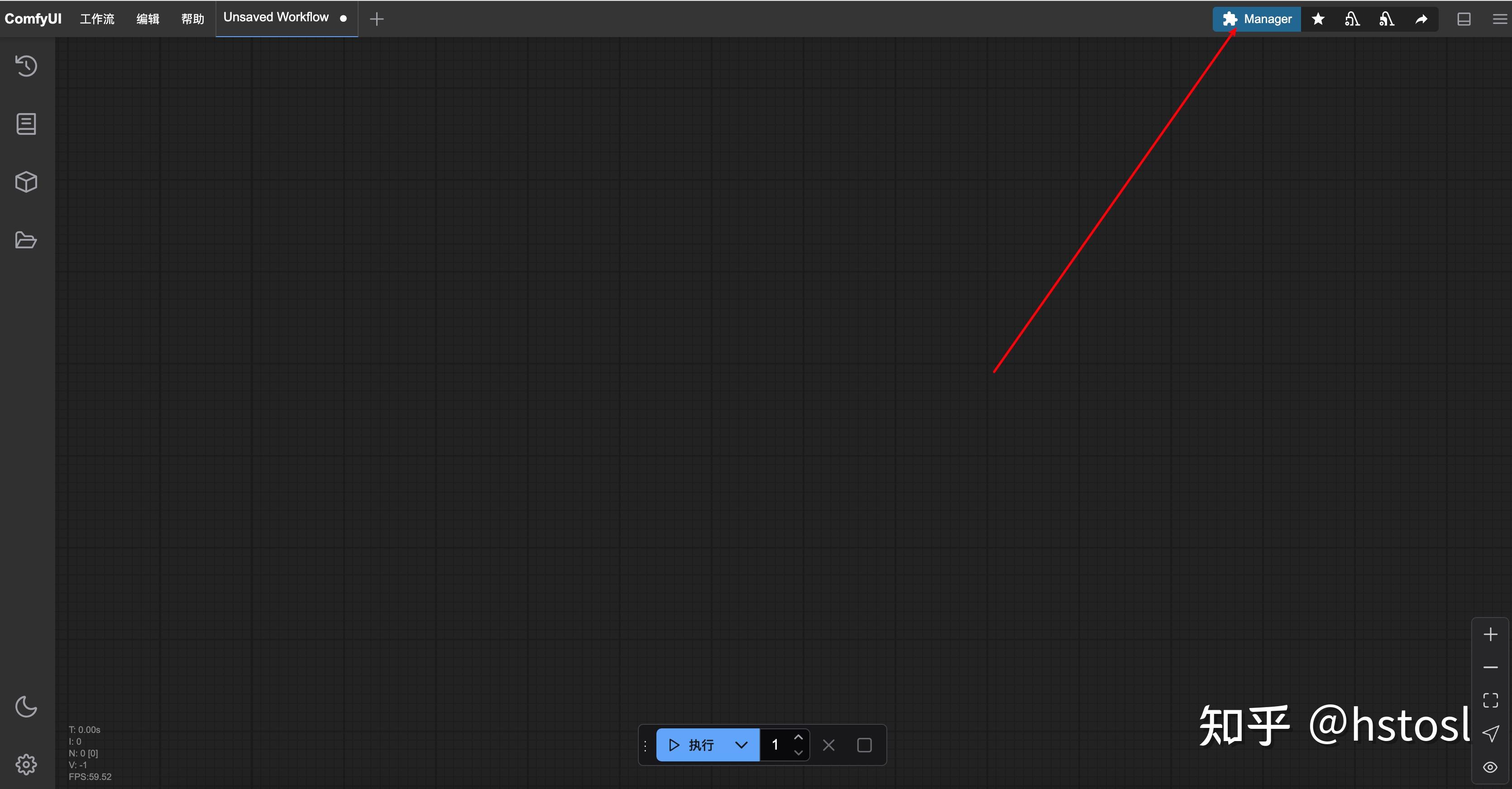Click the first vacuum cleanup icon
1512x789 pixels.
pyautogui.click(x=1352, y=19)
